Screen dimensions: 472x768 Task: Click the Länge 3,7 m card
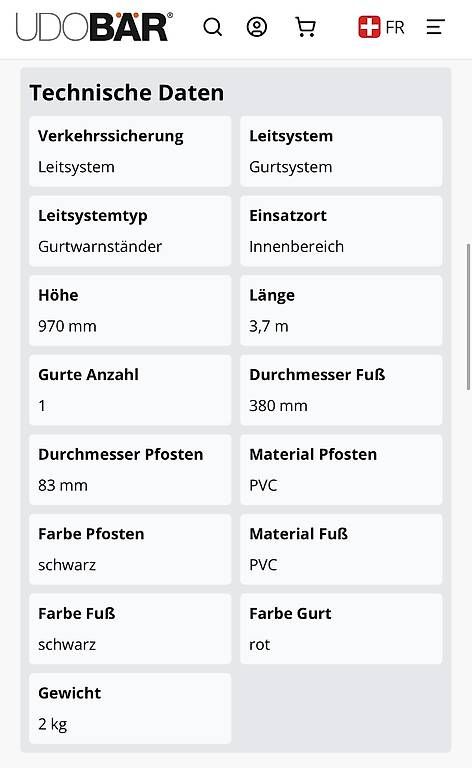pyautogui.click(x=341, y=311)
